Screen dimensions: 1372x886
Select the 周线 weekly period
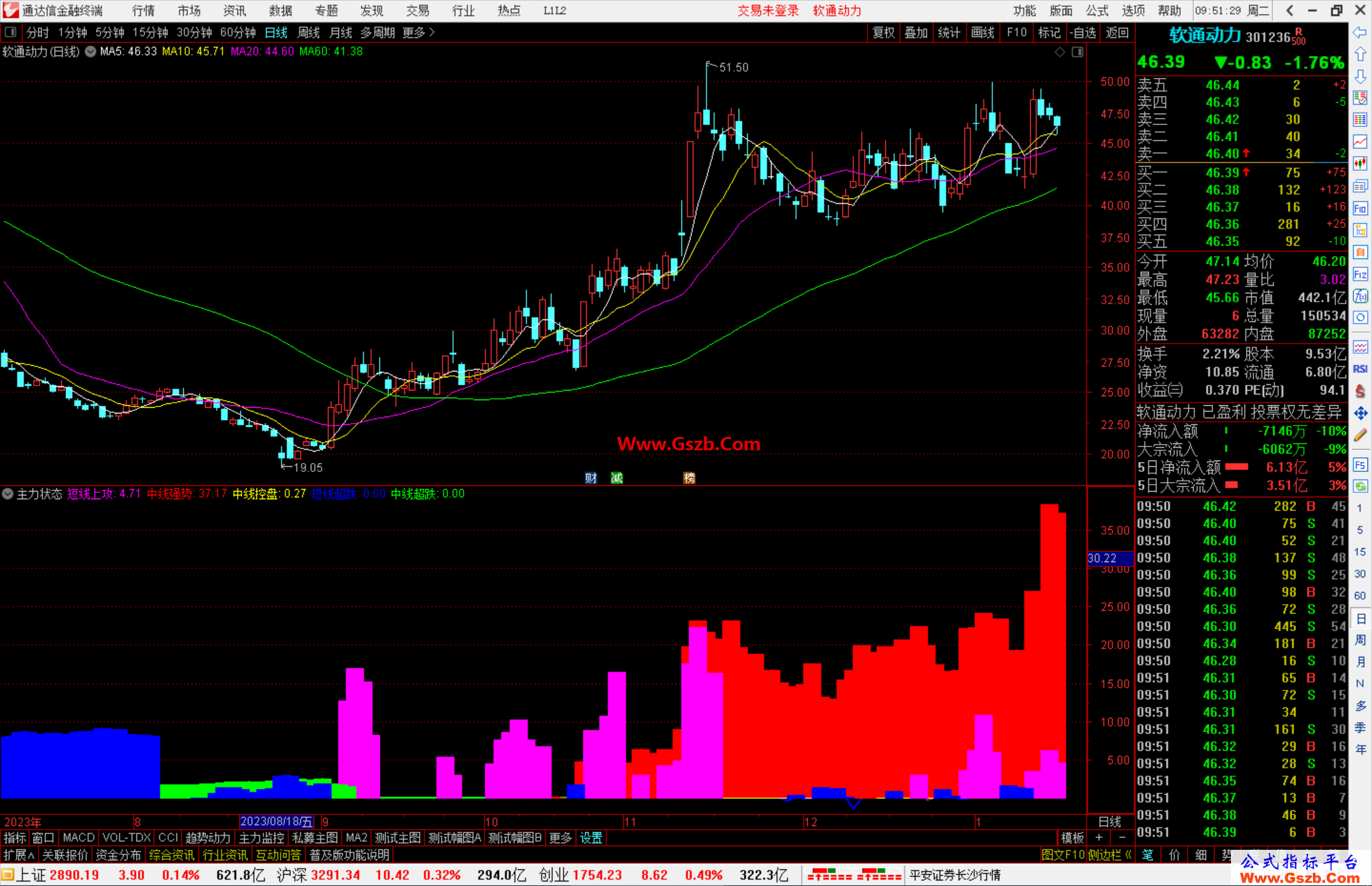[x=309, y=32]
